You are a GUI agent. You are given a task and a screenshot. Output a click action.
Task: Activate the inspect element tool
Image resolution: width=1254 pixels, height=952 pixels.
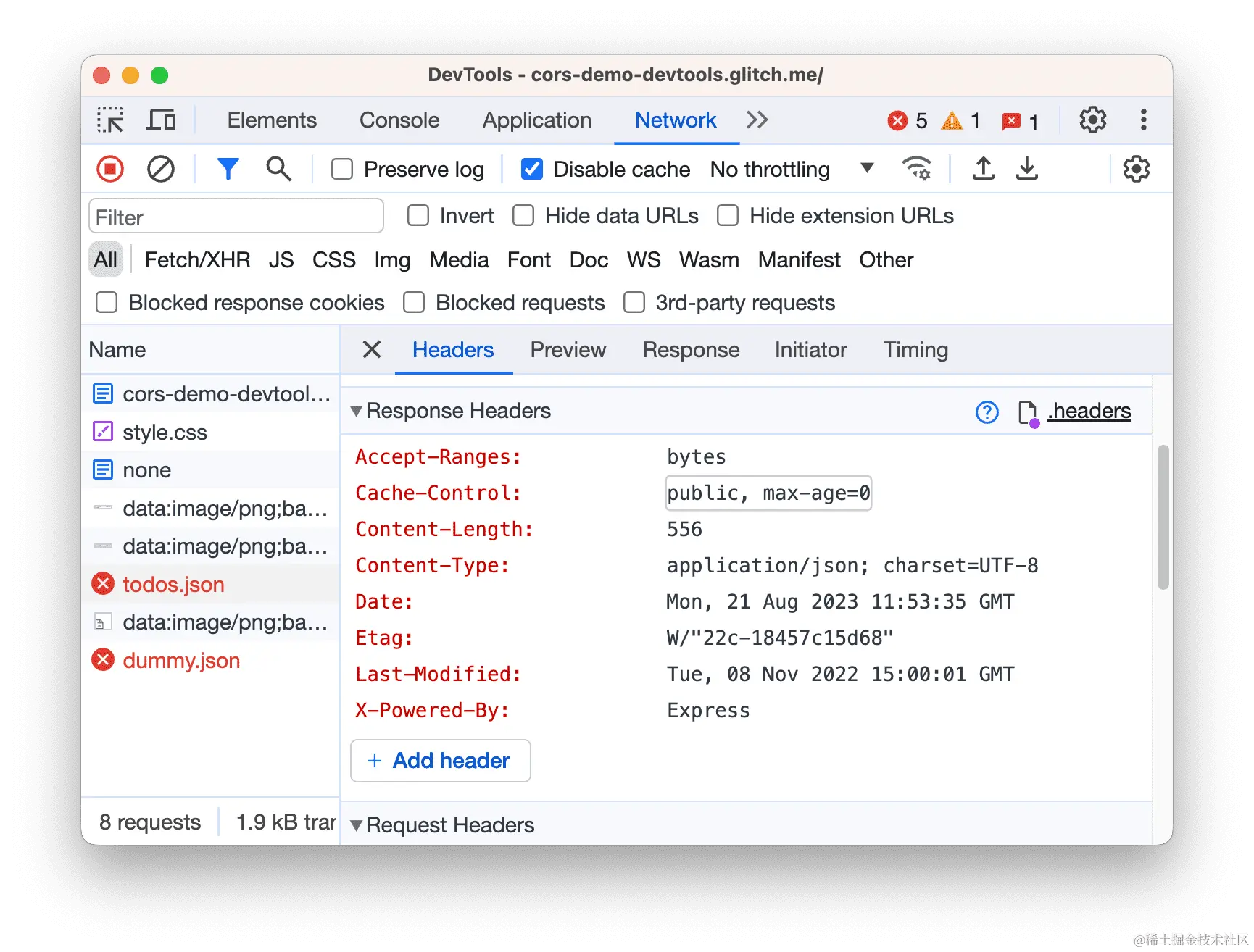click(x=109, y=120)
